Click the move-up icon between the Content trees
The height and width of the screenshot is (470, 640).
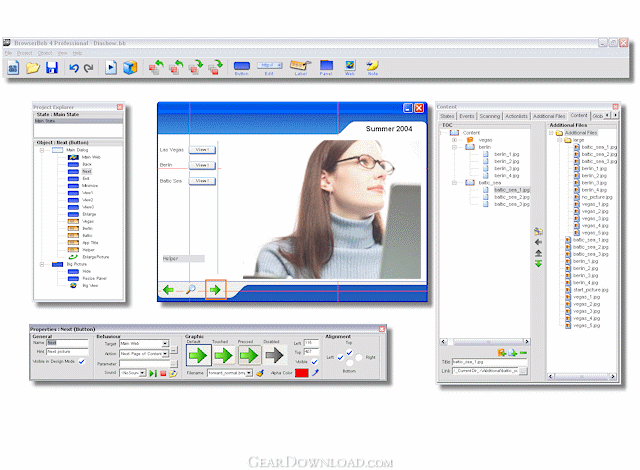(538, 253)
